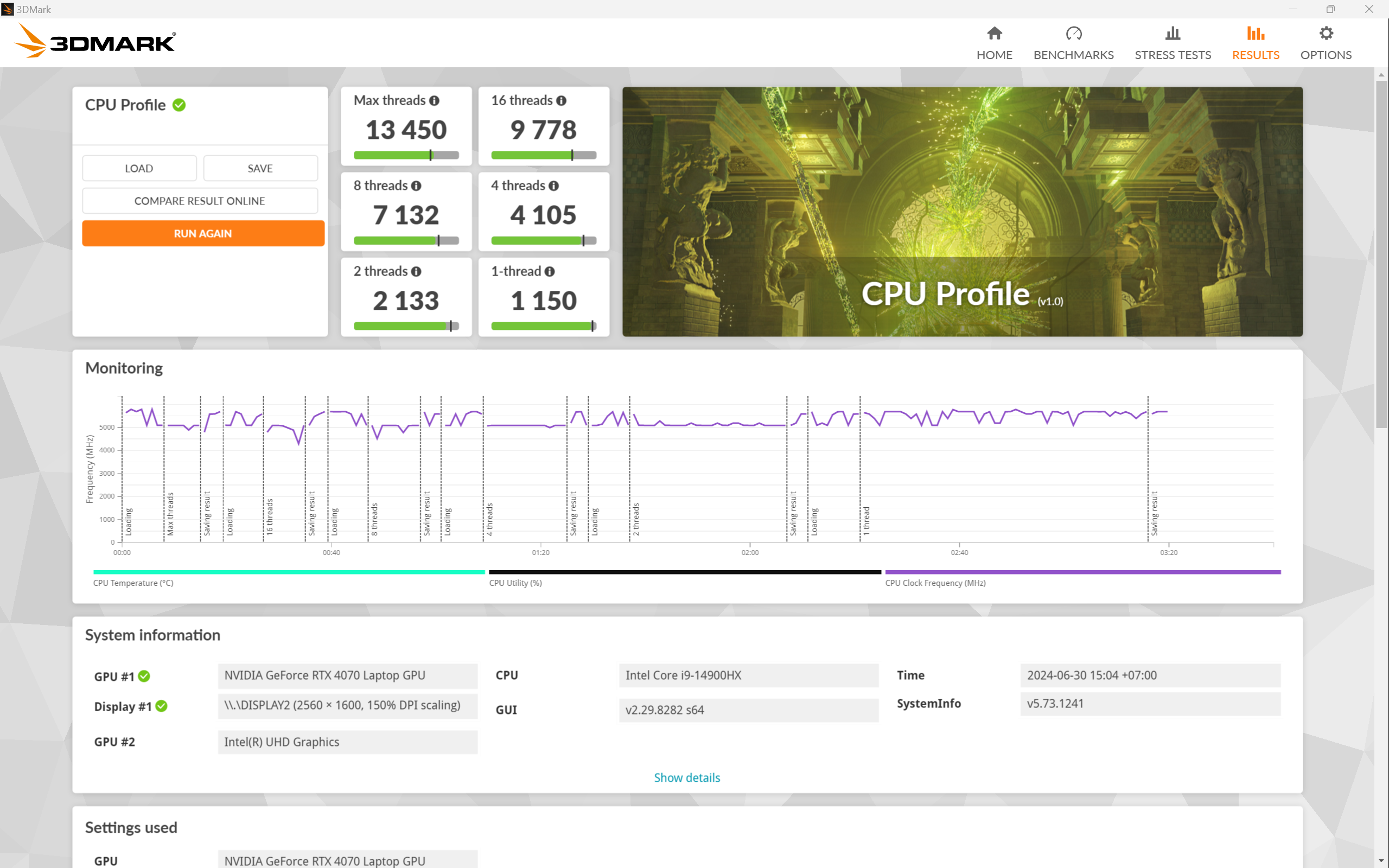
Task: Toggle the CPU Temperature legend series
Action: point(289,578)
